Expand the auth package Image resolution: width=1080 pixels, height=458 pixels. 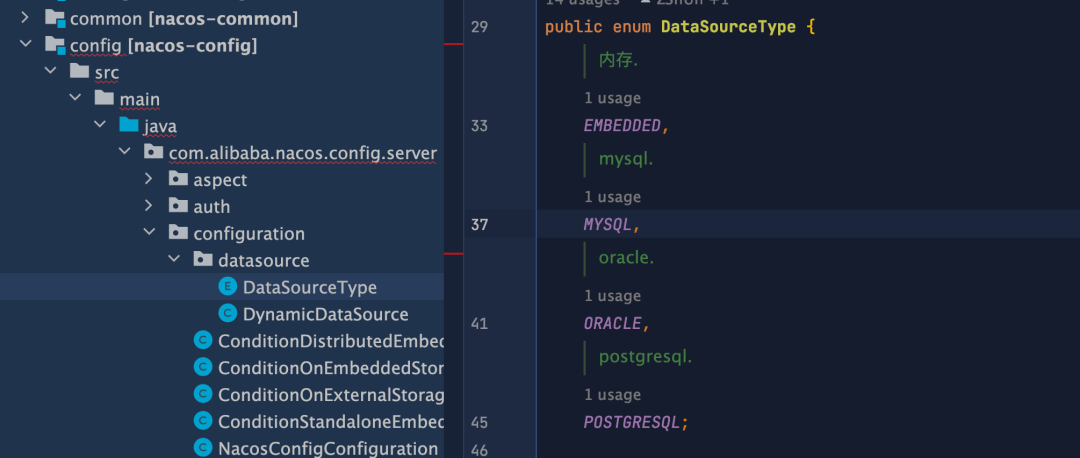point(149,206)
